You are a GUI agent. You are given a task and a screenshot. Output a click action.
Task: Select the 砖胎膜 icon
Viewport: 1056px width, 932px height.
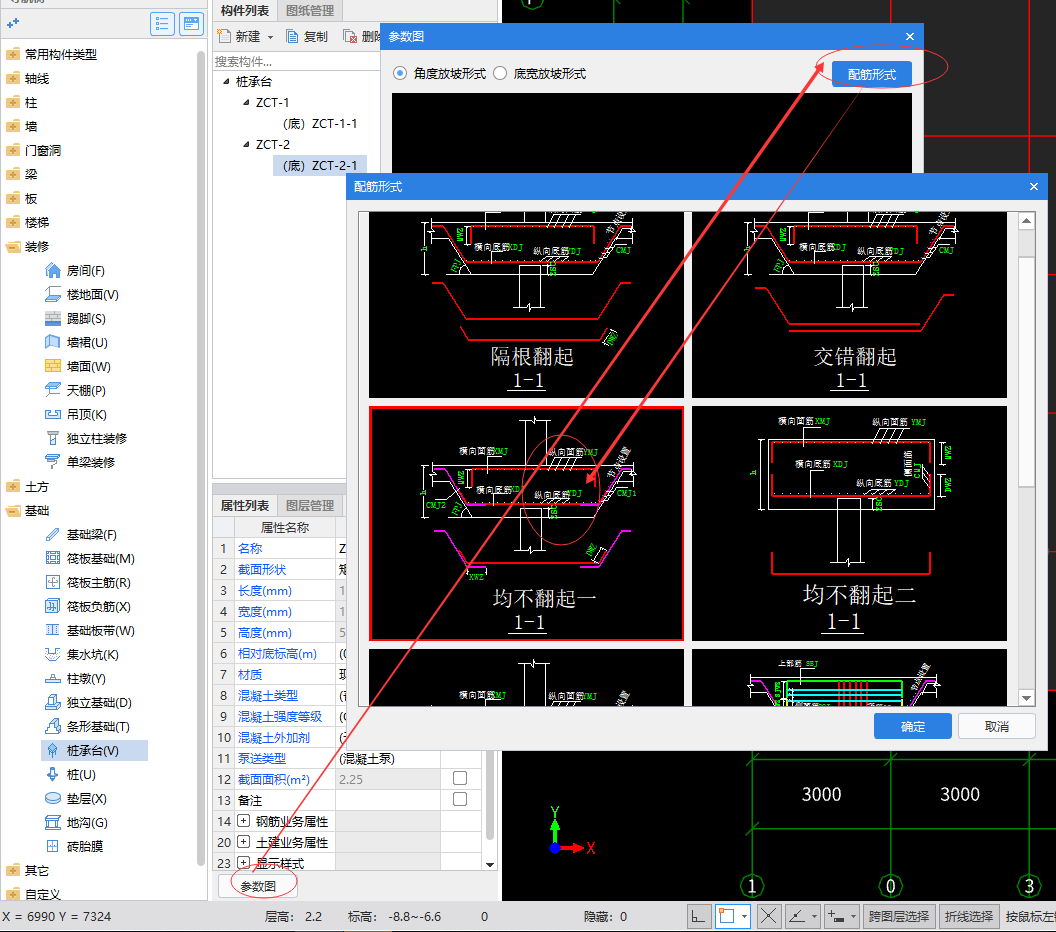[53, 846]
